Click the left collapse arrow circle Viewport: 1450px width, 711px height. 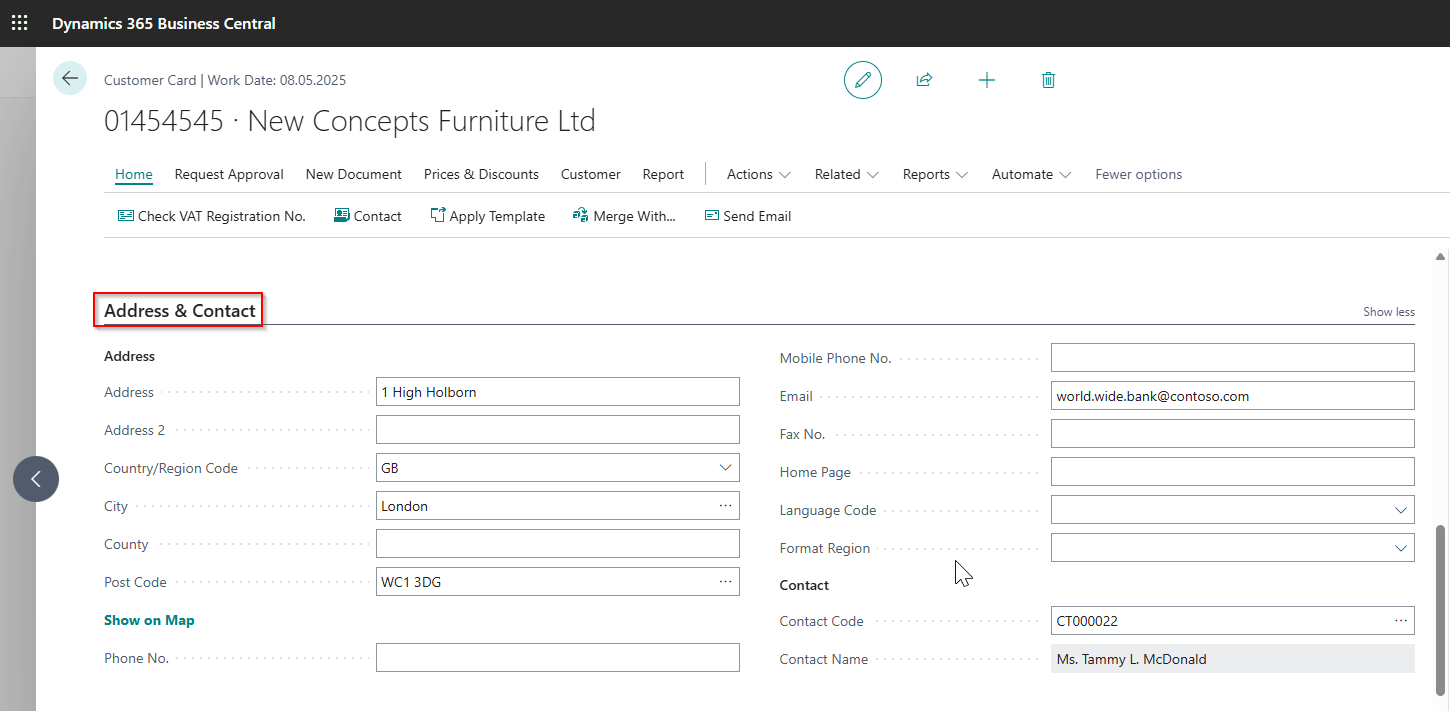36,479
